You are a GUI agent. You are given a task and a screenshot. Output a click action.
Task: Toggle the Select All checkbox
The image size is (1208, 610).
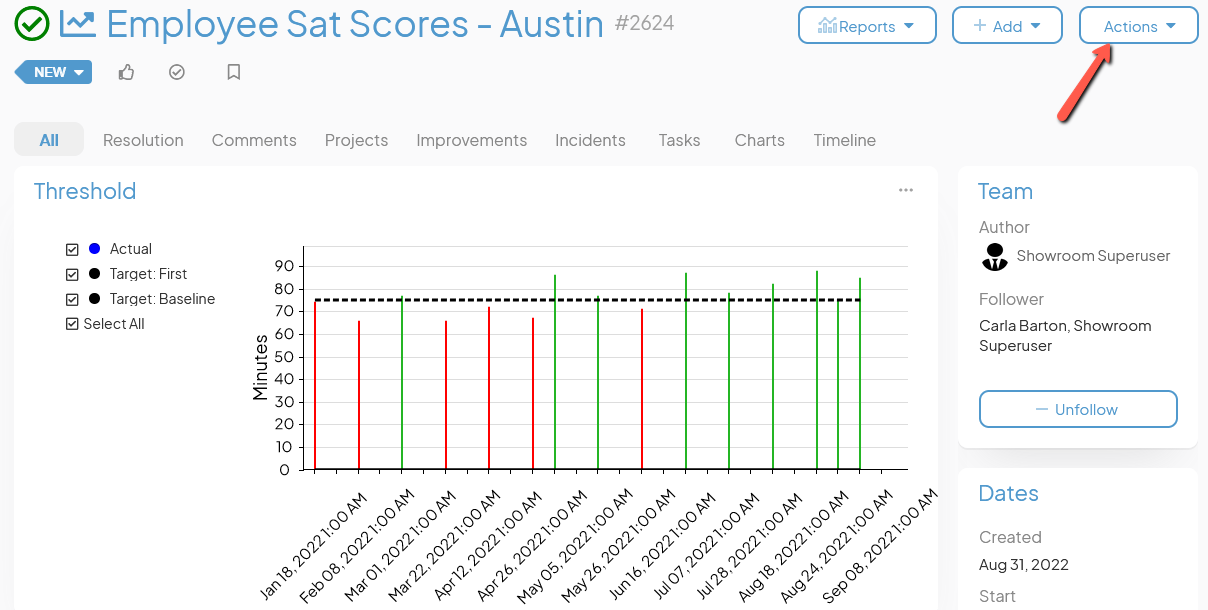(72, 324)
